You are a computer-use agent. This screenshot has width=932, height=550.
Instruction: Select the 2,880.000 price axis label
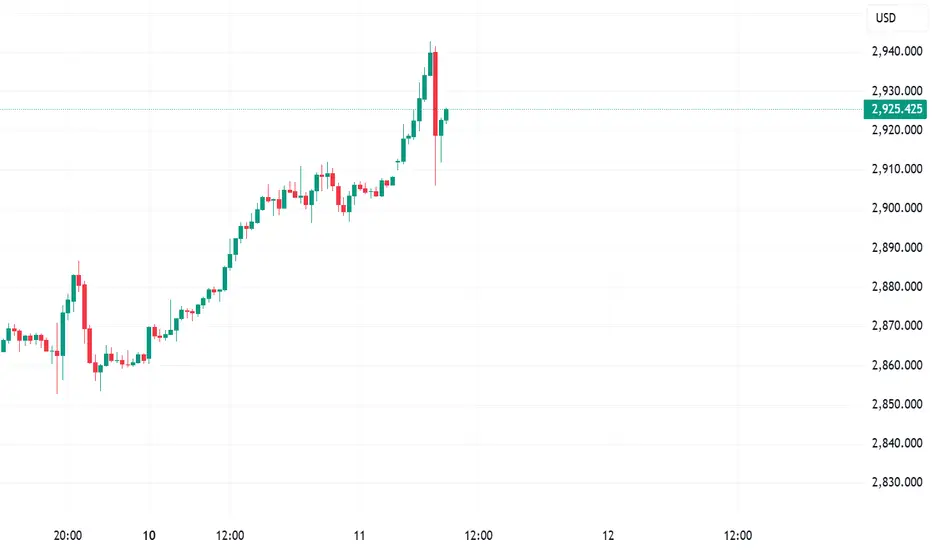click(x=897, y=287)
